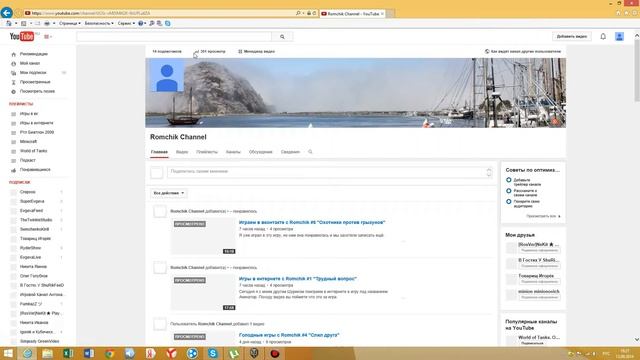The image size is (640, 360).
Task: Open the Безопасность toolbar menu
Action: click(99, 24)
